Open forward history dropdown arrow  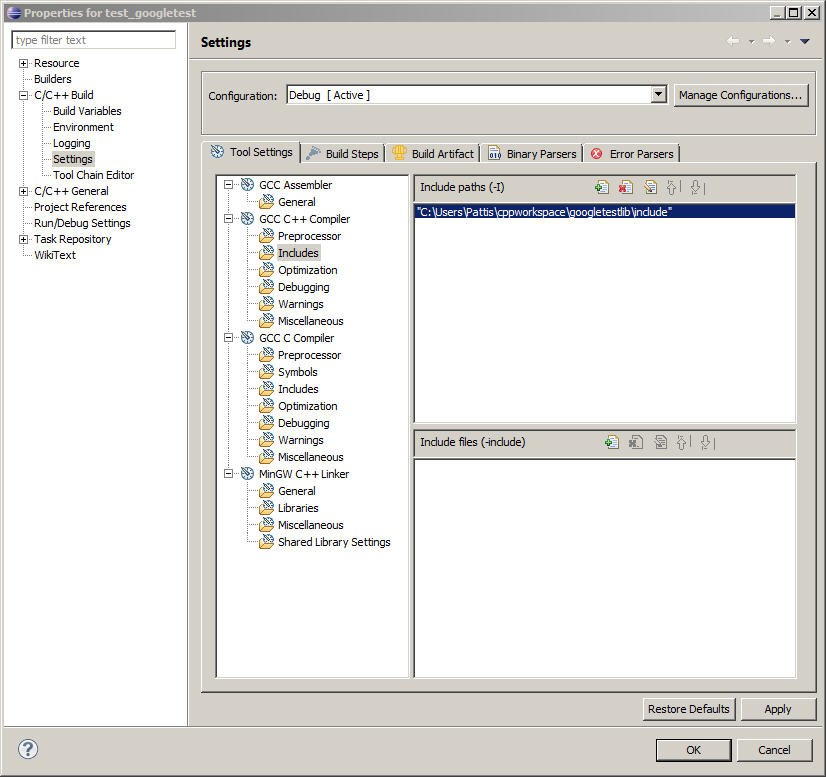[x=788, y=42]
